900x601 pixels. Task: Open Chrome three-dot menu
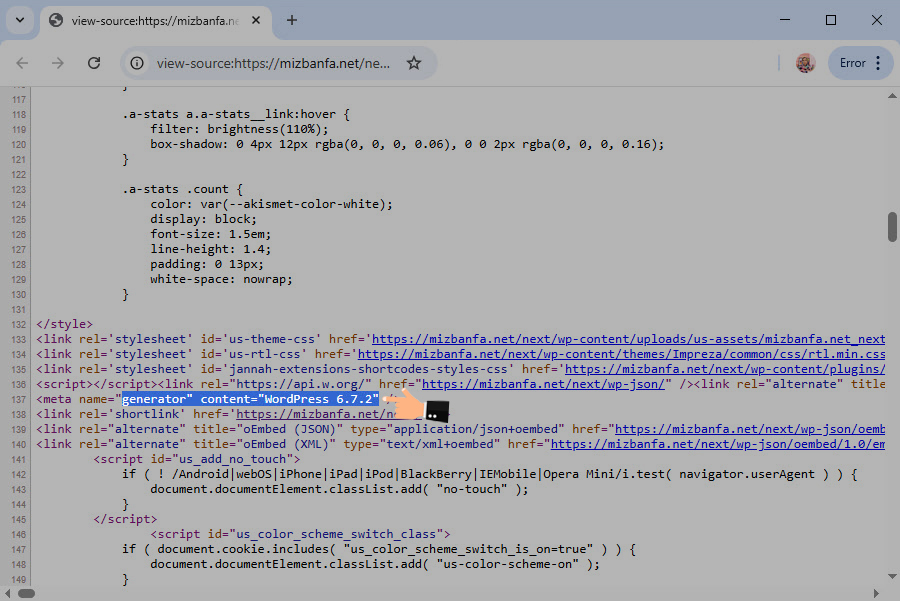point(878,63)
